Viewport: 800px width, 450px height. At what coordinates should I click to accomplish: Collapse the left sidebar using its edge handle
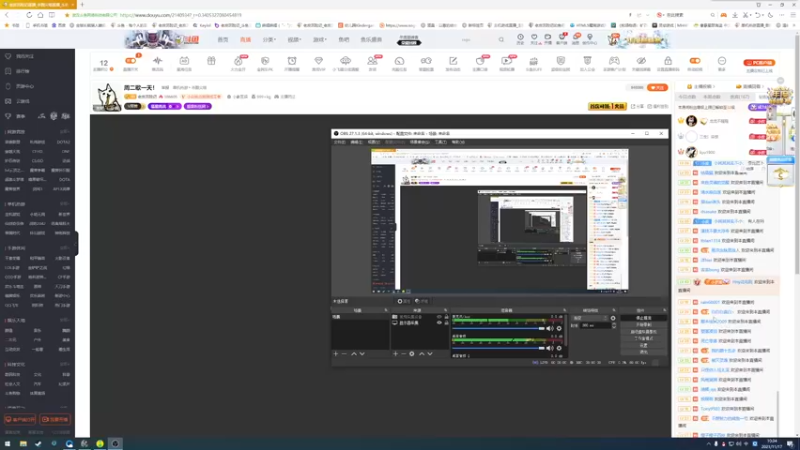click(x=77, y=243)
